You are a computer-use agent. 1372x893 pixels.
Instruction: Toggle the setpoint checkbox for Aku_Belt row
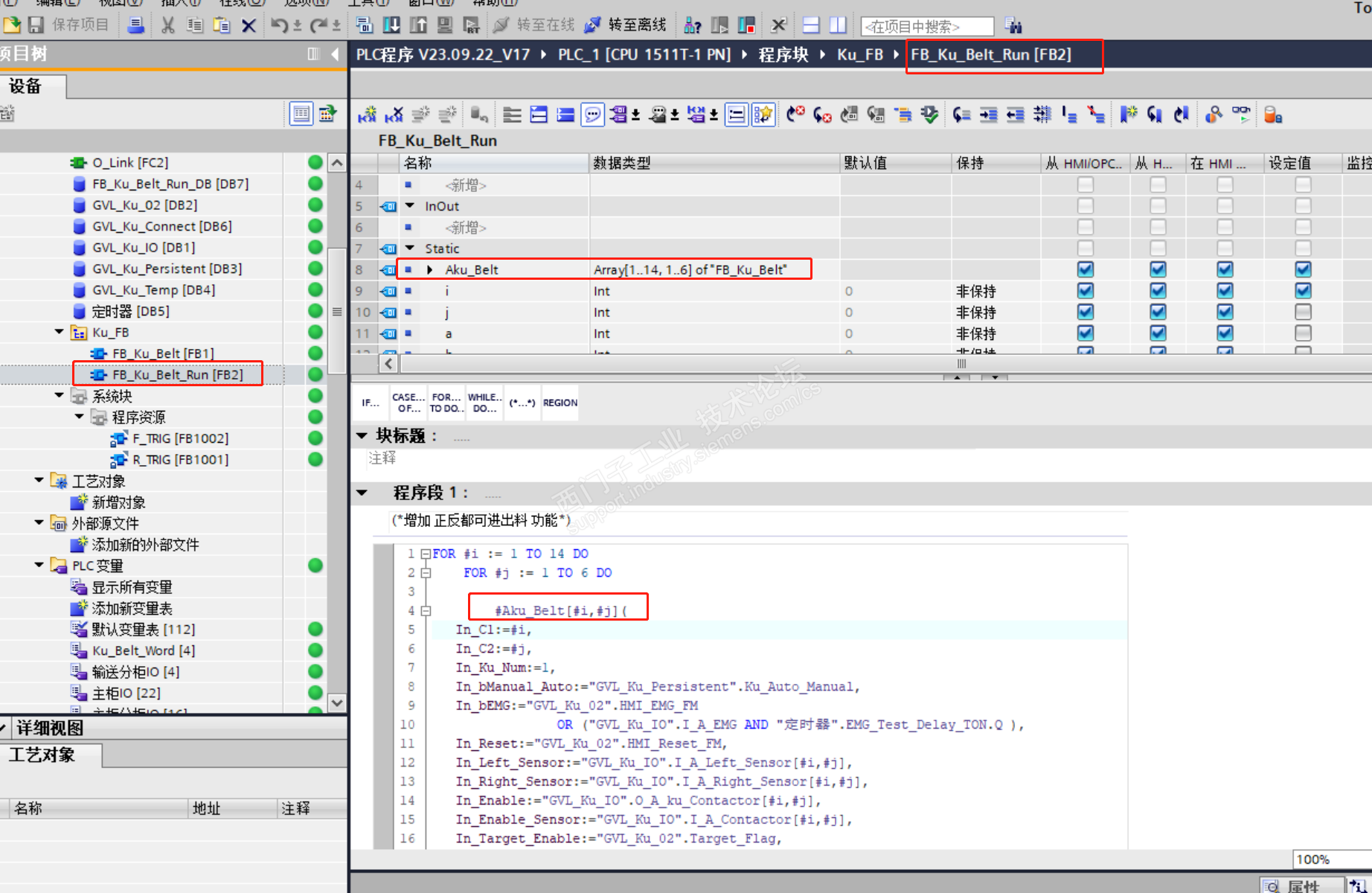[1303, 269]
